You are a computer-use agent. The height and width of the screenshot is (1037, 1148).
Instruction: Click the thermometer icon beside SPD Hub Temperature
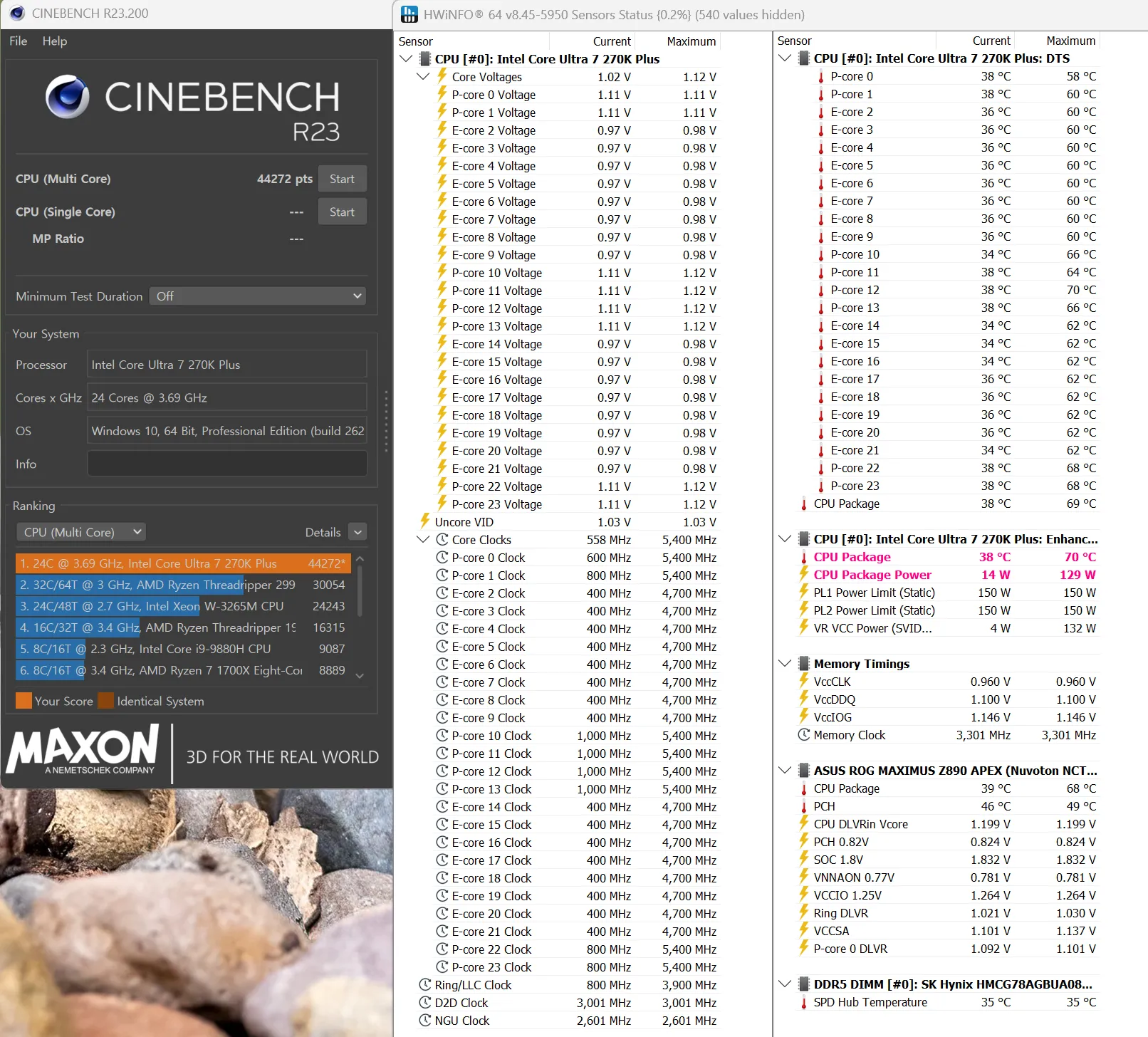click(x=804, y=1002)
